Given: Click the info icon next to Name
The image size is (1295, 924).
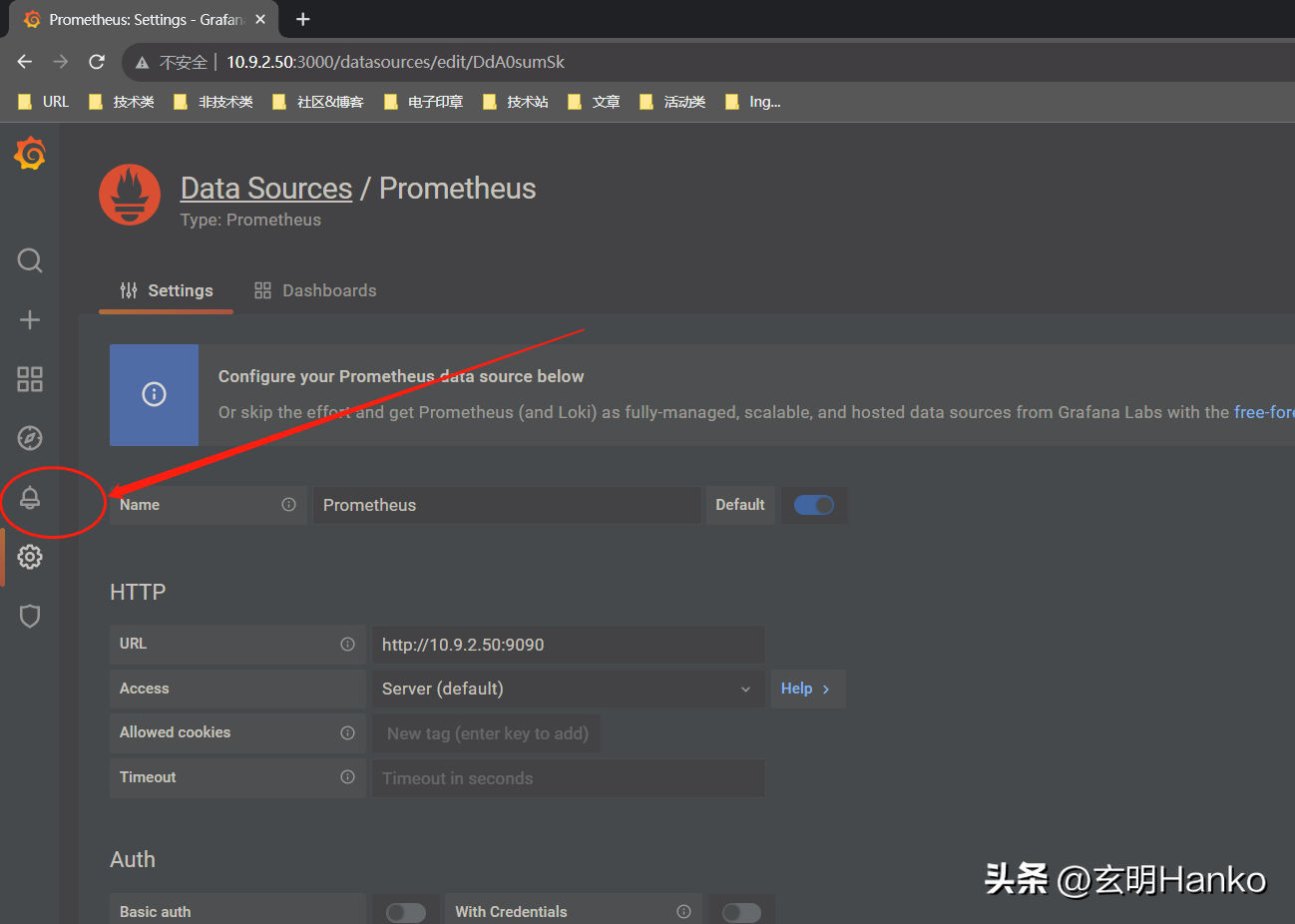Looking at the screenshot, I should pos(288,505).
